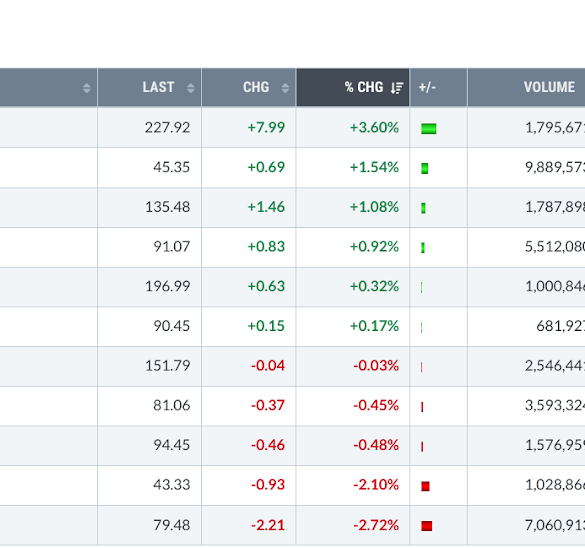This screenshot has width=585, height=548.
Task: Click the % CHG header label
Action: 364,87
